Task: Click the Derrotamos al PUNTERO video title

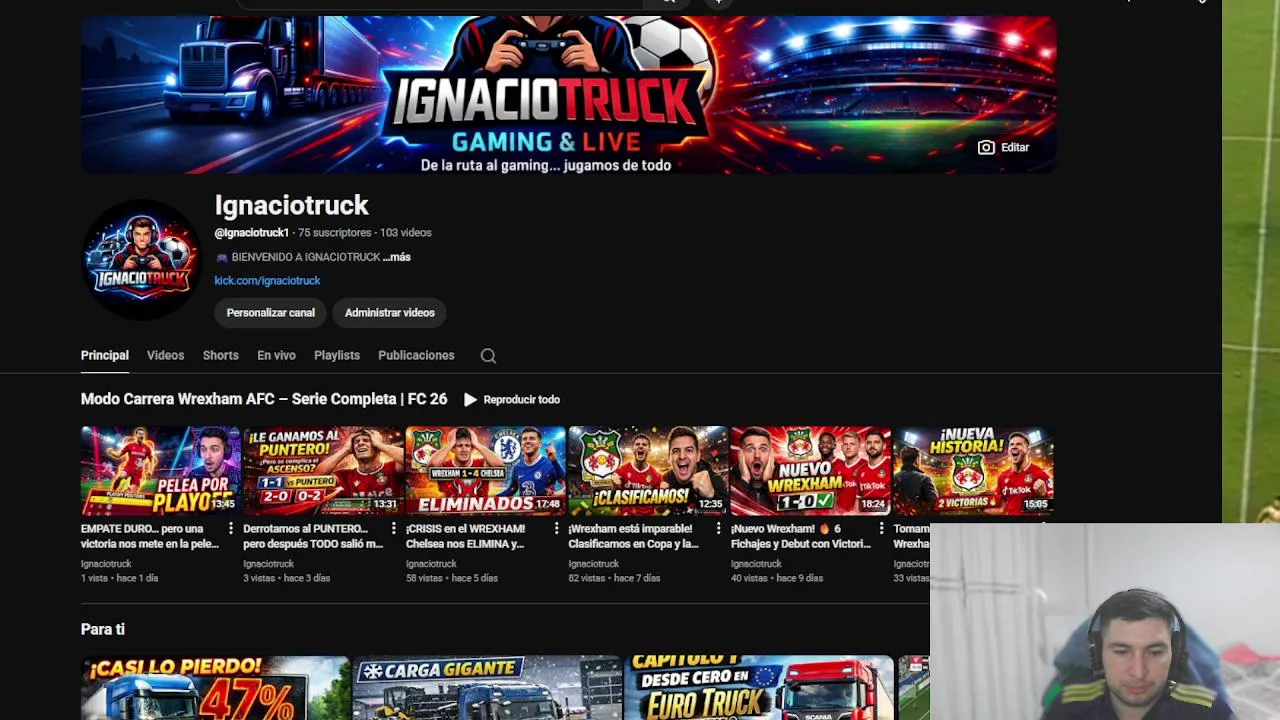Action: (x=313, y=536)
